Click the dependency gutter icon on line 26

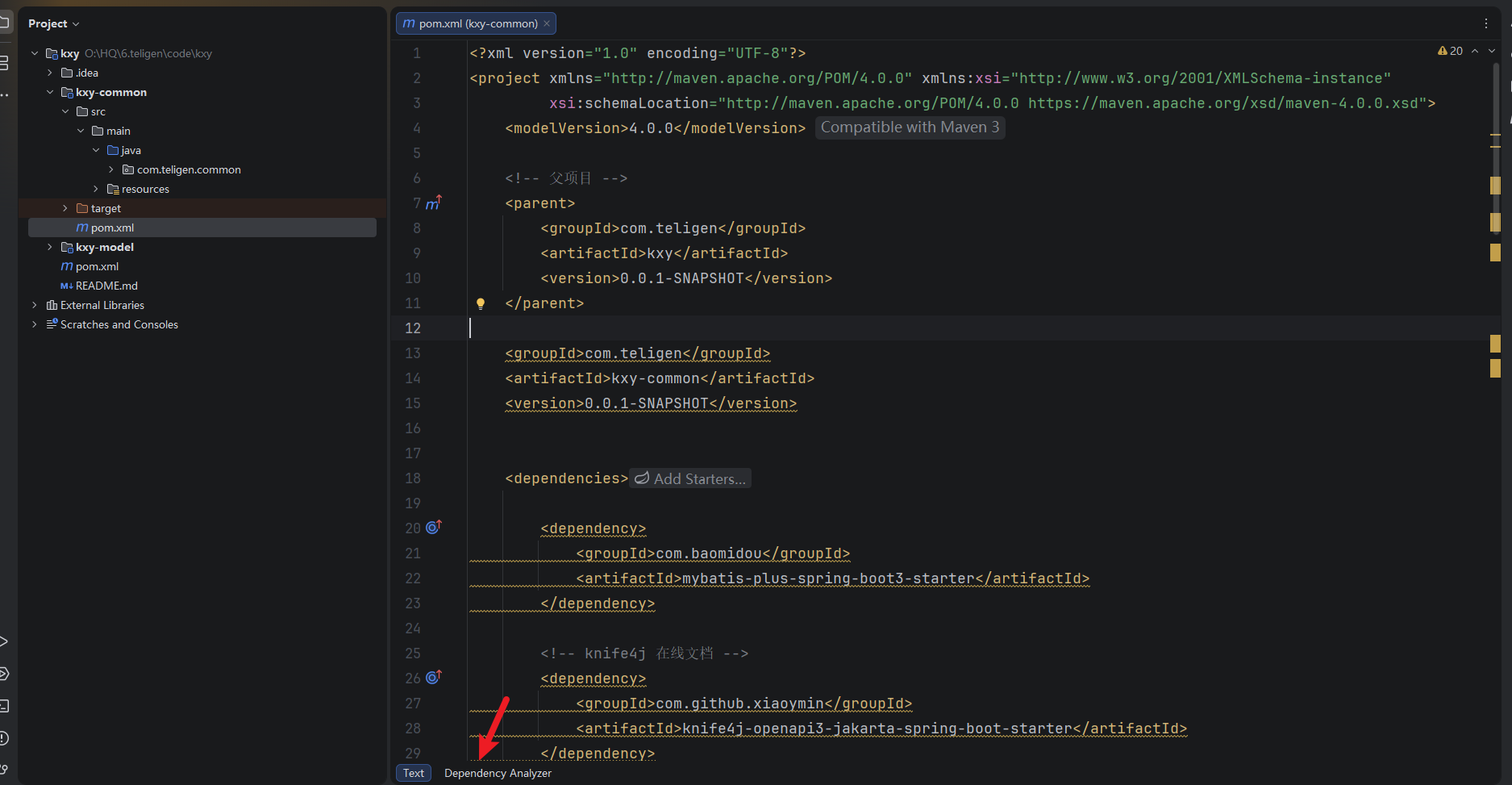[x=433, y=677]
